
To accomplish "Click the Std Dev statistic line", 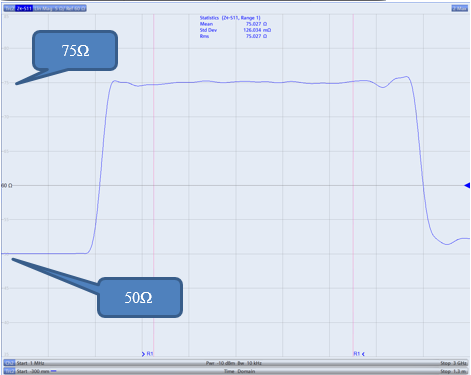I will coord(235,30).
